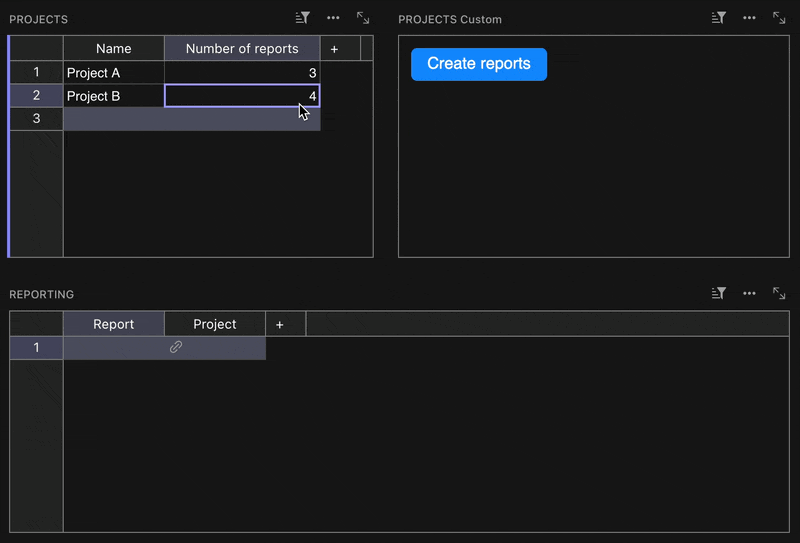The image size is (800, 543).
Task: Select row 1 number in PROJECTS table
Action: click(37, 73)
